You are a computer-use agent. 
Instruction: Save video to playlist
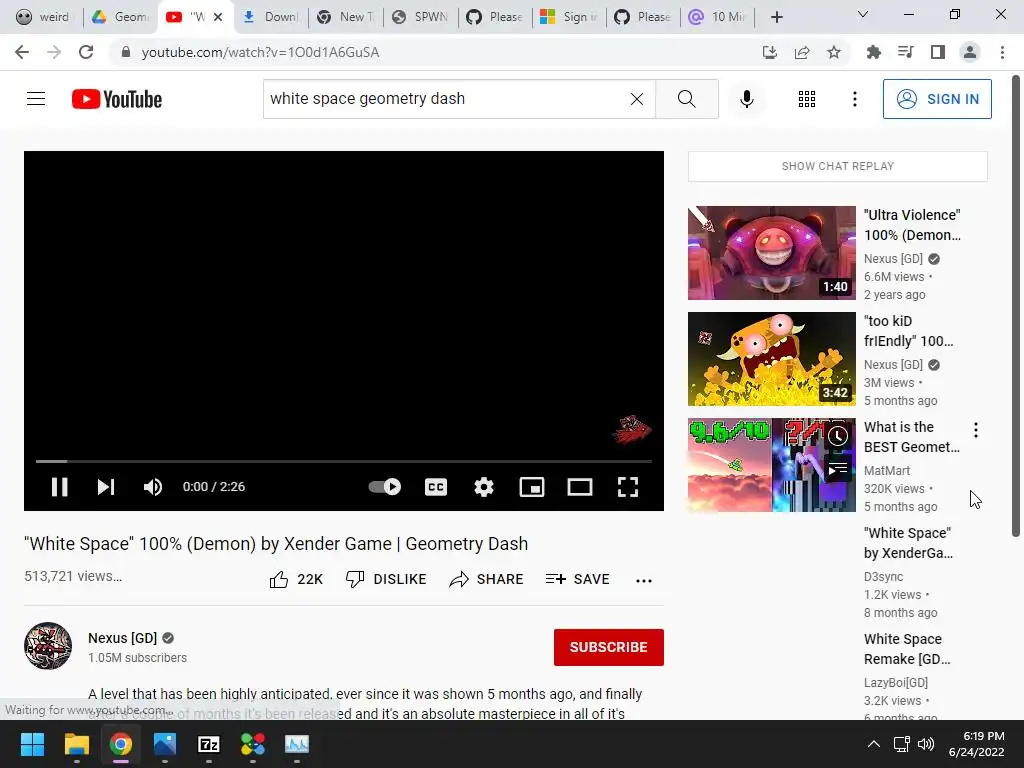pyautogui.click(x=577, y=579)
